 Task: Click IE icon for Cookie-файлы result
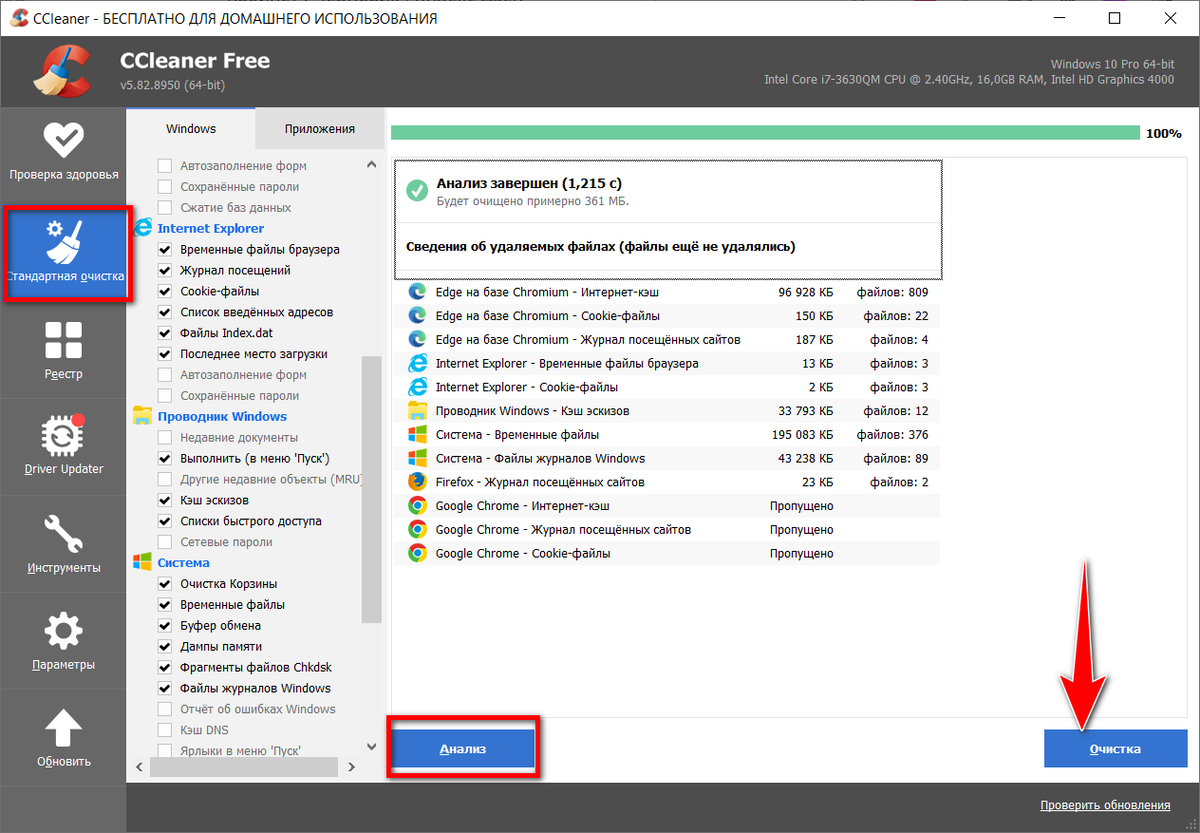point(417,387)
